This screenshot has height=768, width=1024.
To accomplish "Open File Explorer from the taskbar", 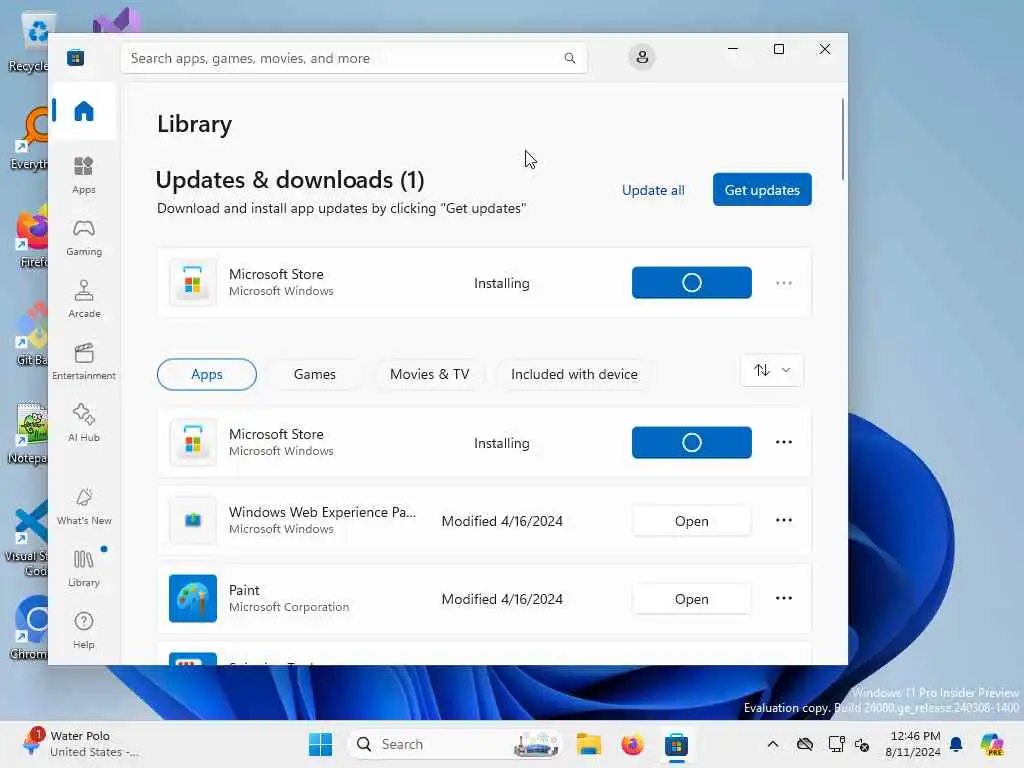I will 588,744.
